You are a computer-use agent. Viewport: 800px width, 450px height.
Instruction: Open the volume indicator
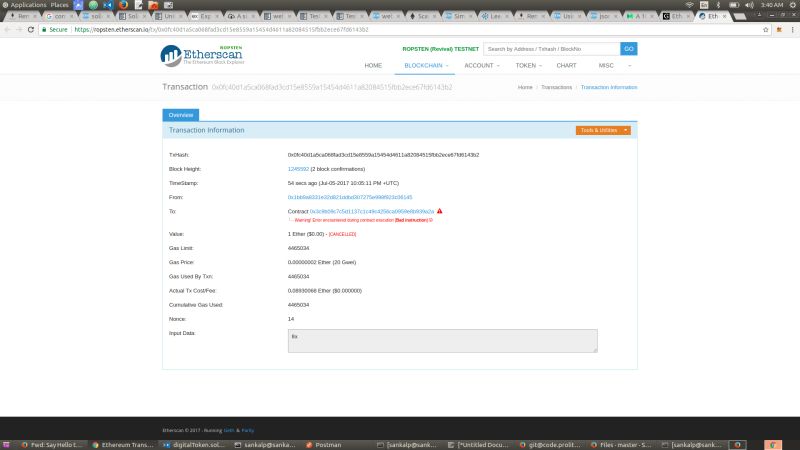coord(749,5)
